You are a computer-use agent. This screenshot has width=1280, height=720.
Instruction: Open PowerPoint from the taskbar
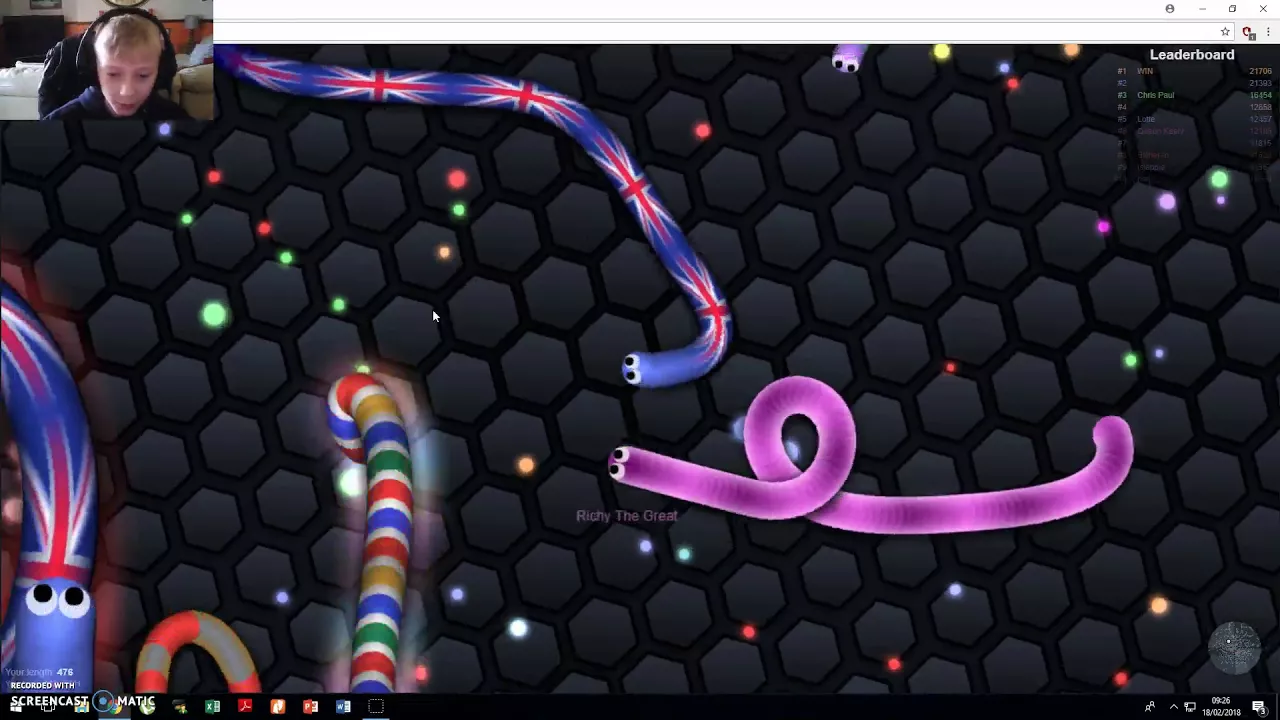pos(311,707)
